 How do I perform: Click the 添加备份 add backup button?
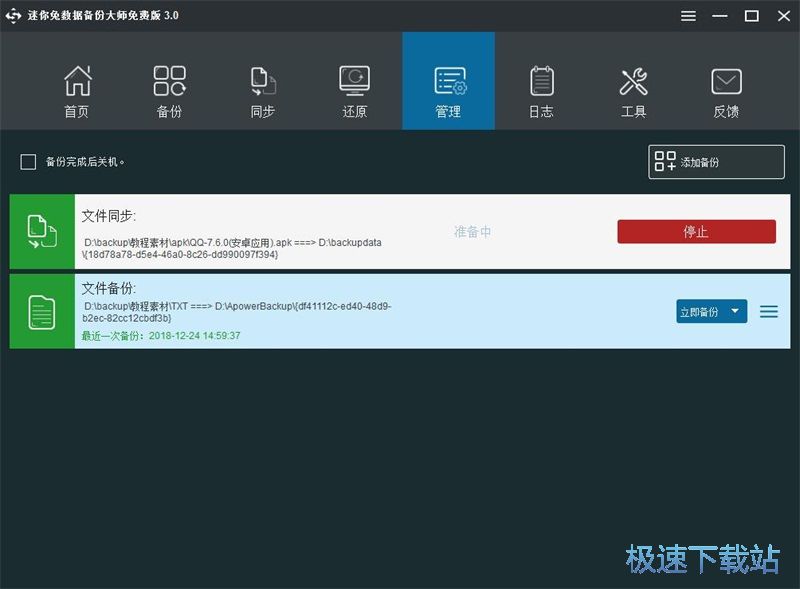pos(716,162)
